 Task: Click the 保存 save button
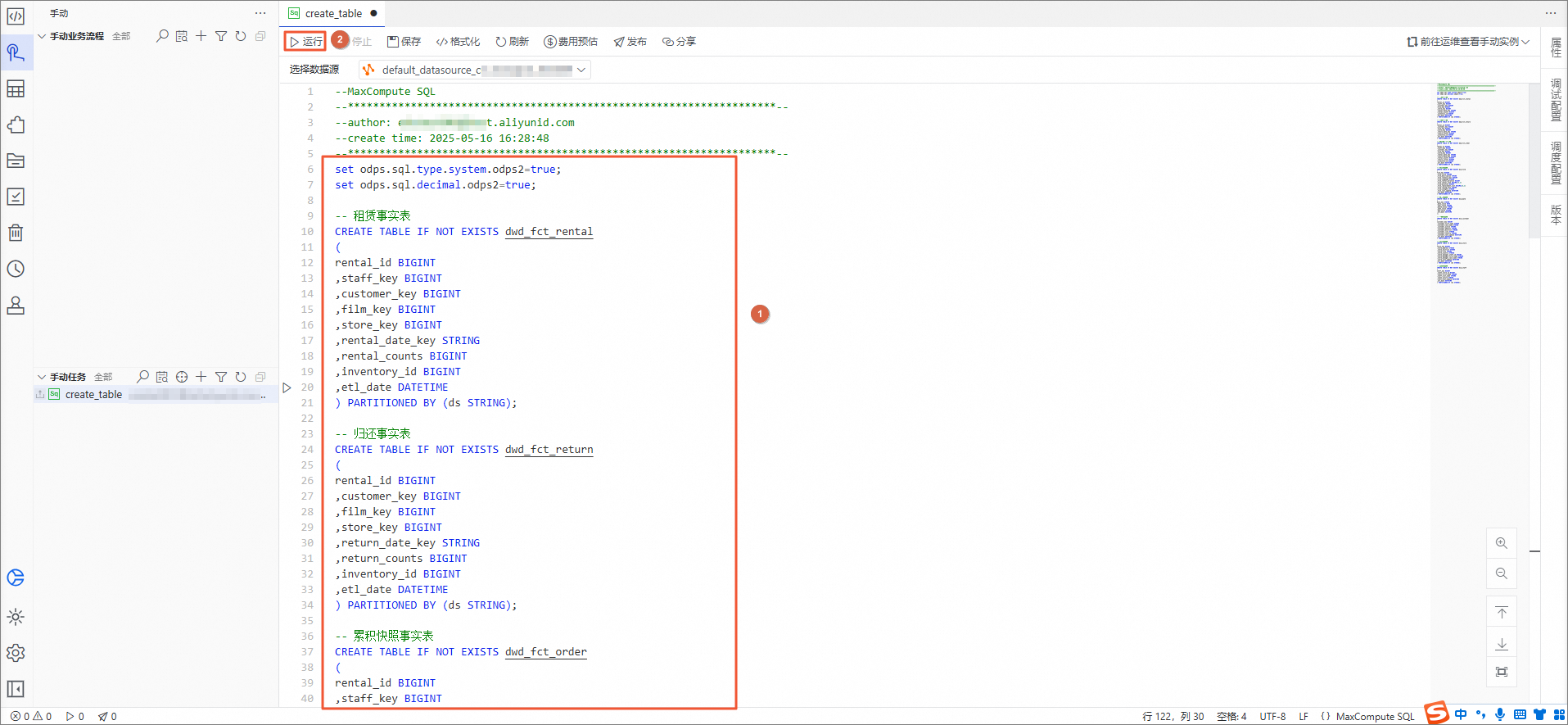coord(404,41)
